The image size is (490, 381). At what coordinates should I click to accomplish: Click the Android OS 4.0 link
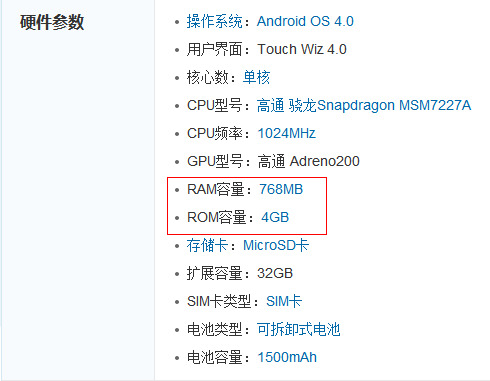305,21
